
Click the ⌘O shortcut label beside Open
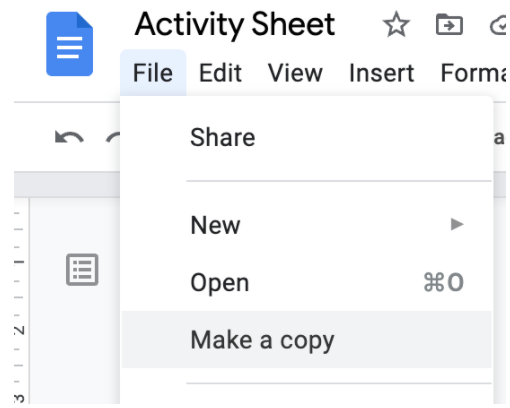click(444, 282)
